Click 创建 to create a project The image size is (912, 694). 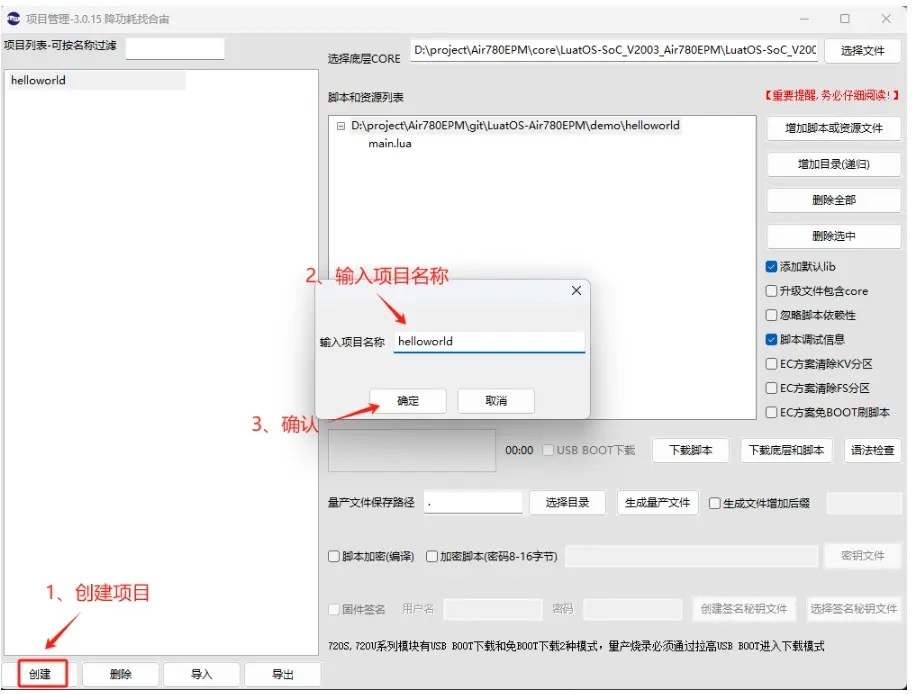click(42, 674)
